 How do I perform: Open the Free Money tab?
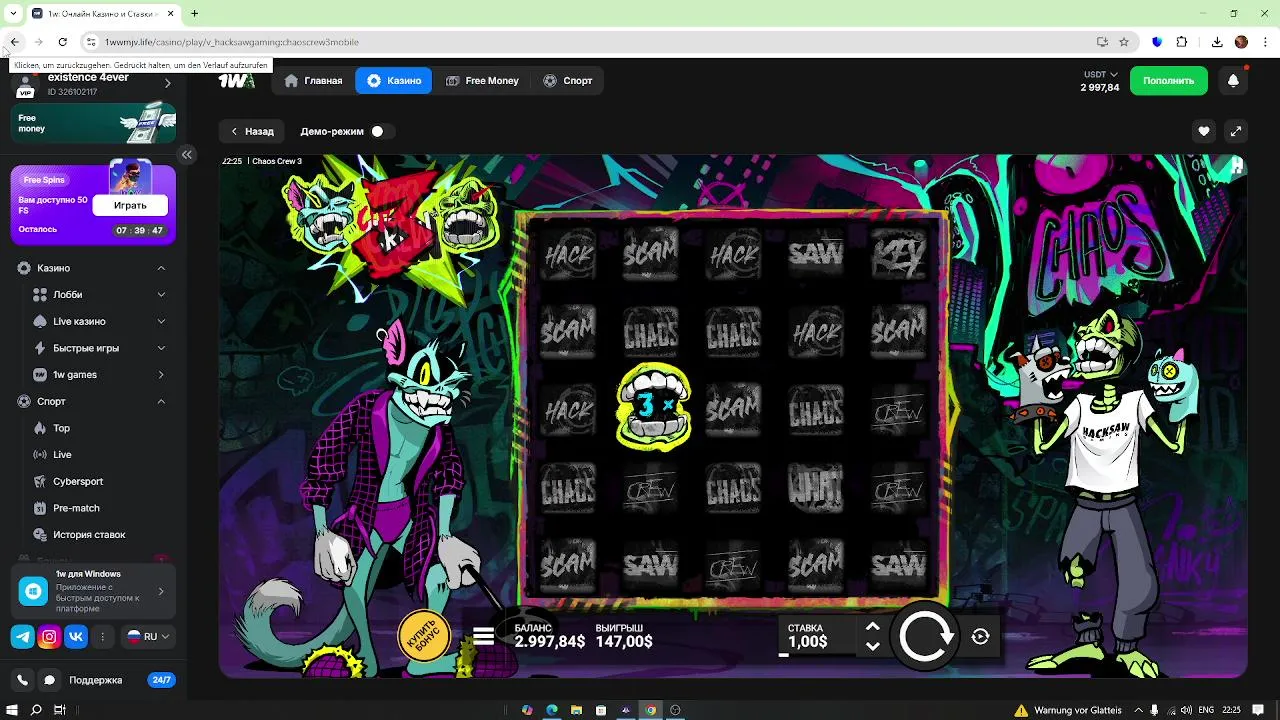coord(483,80)
